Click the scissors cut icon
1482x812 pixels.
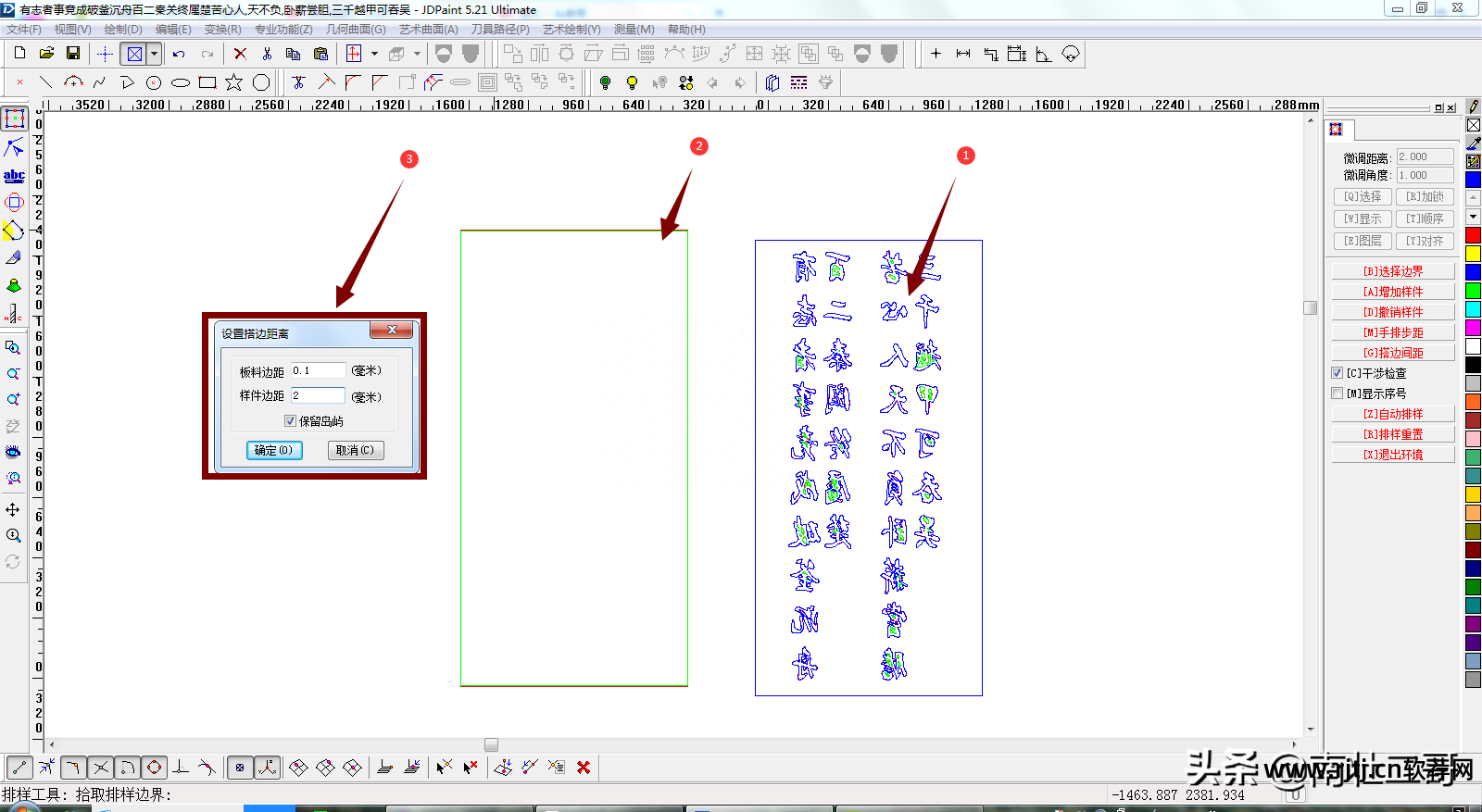[x=267, y=54]
